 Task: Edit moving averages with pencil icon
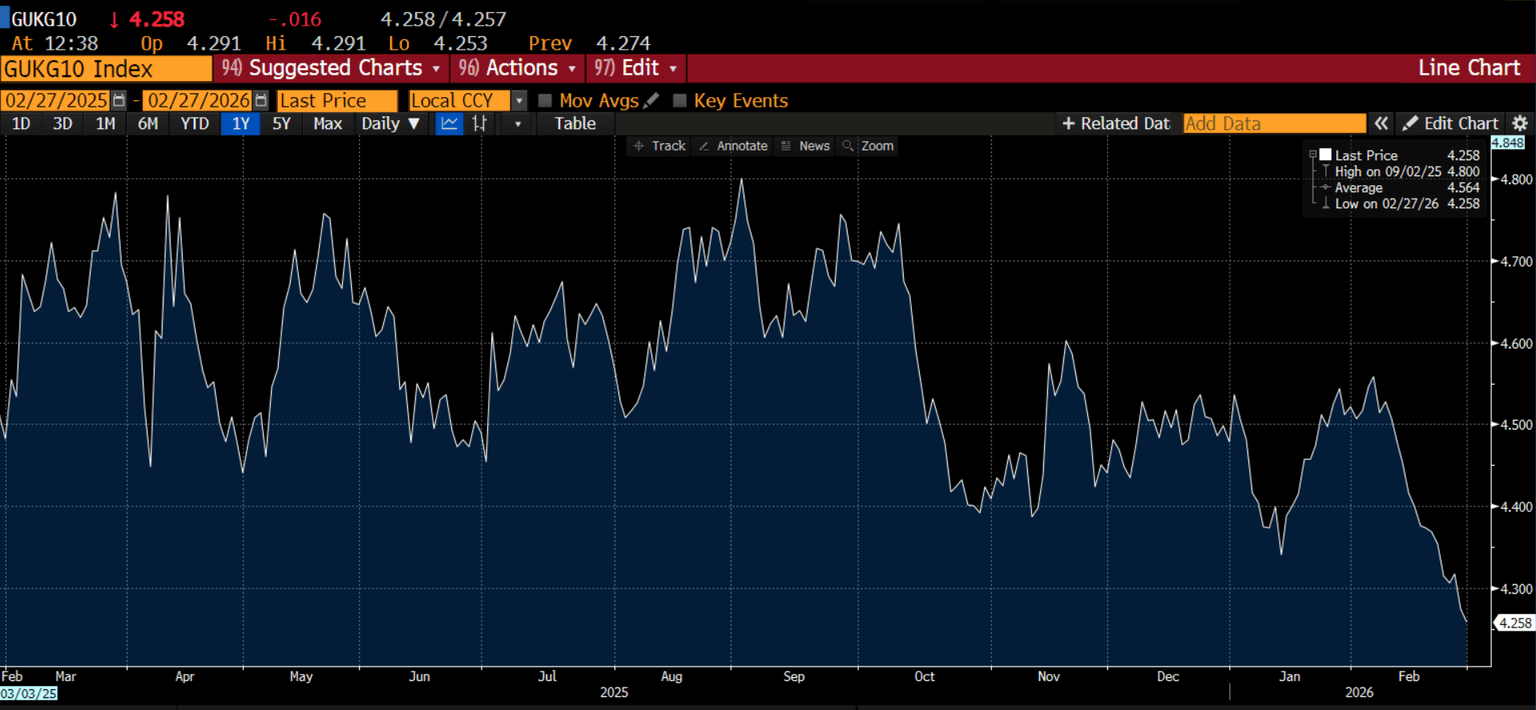[652, 101]
